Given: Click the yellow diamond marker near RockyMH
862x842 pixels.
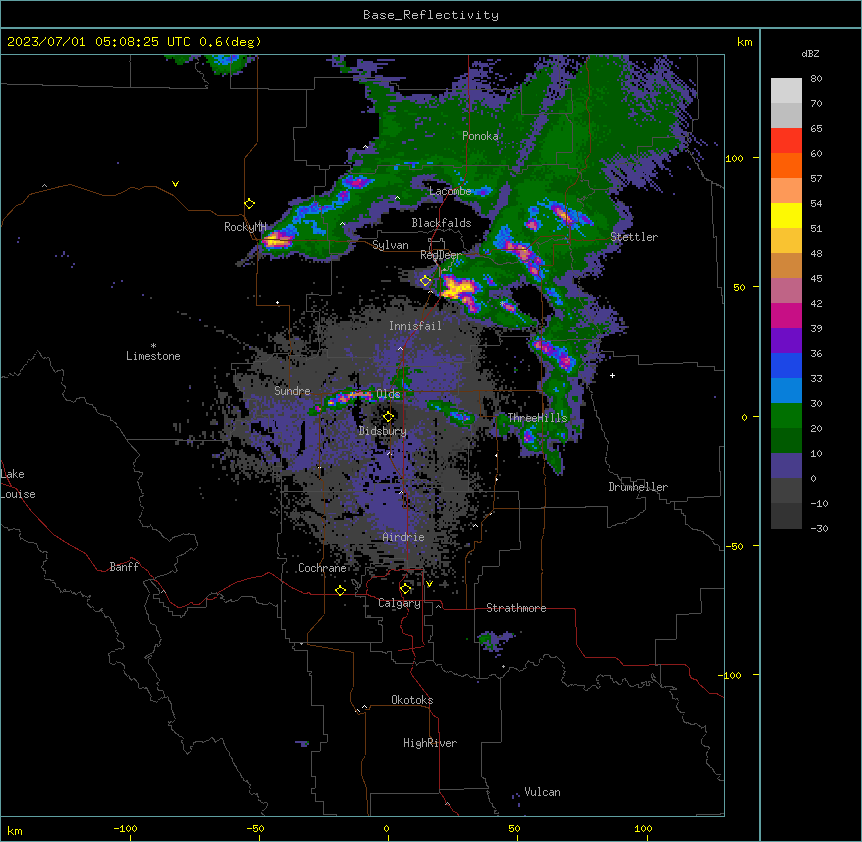Looking at the screenshot, I should (x=250, y=204).
